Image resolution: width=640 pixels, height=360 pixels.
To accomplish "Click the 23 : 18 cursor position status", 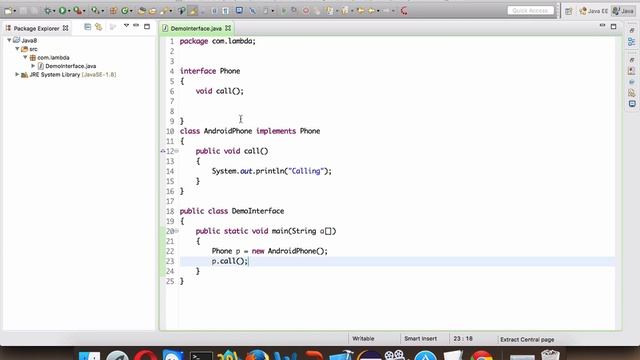I will 463,338.
